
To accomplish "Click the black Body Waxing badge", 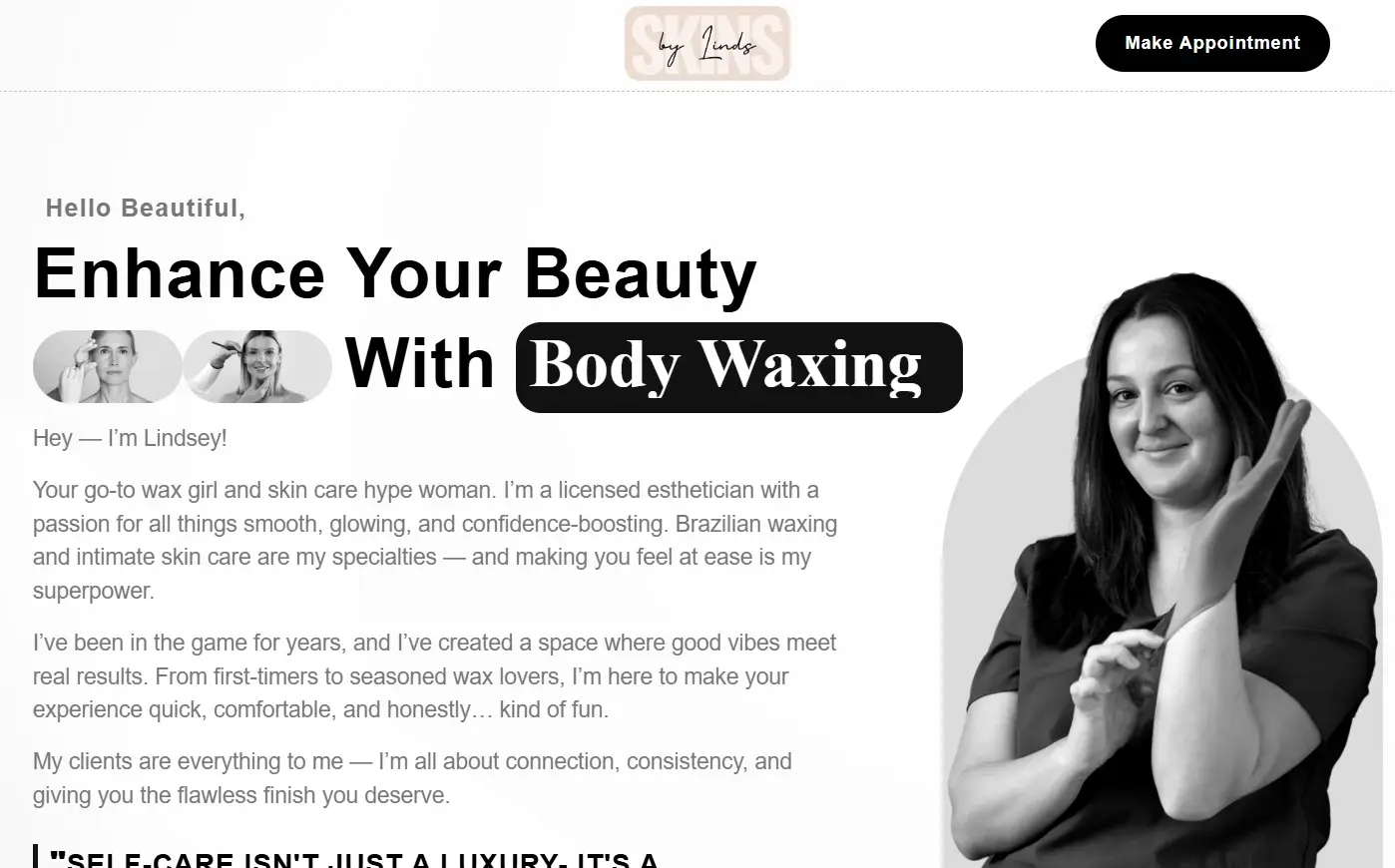I will (x=739, y=367).
